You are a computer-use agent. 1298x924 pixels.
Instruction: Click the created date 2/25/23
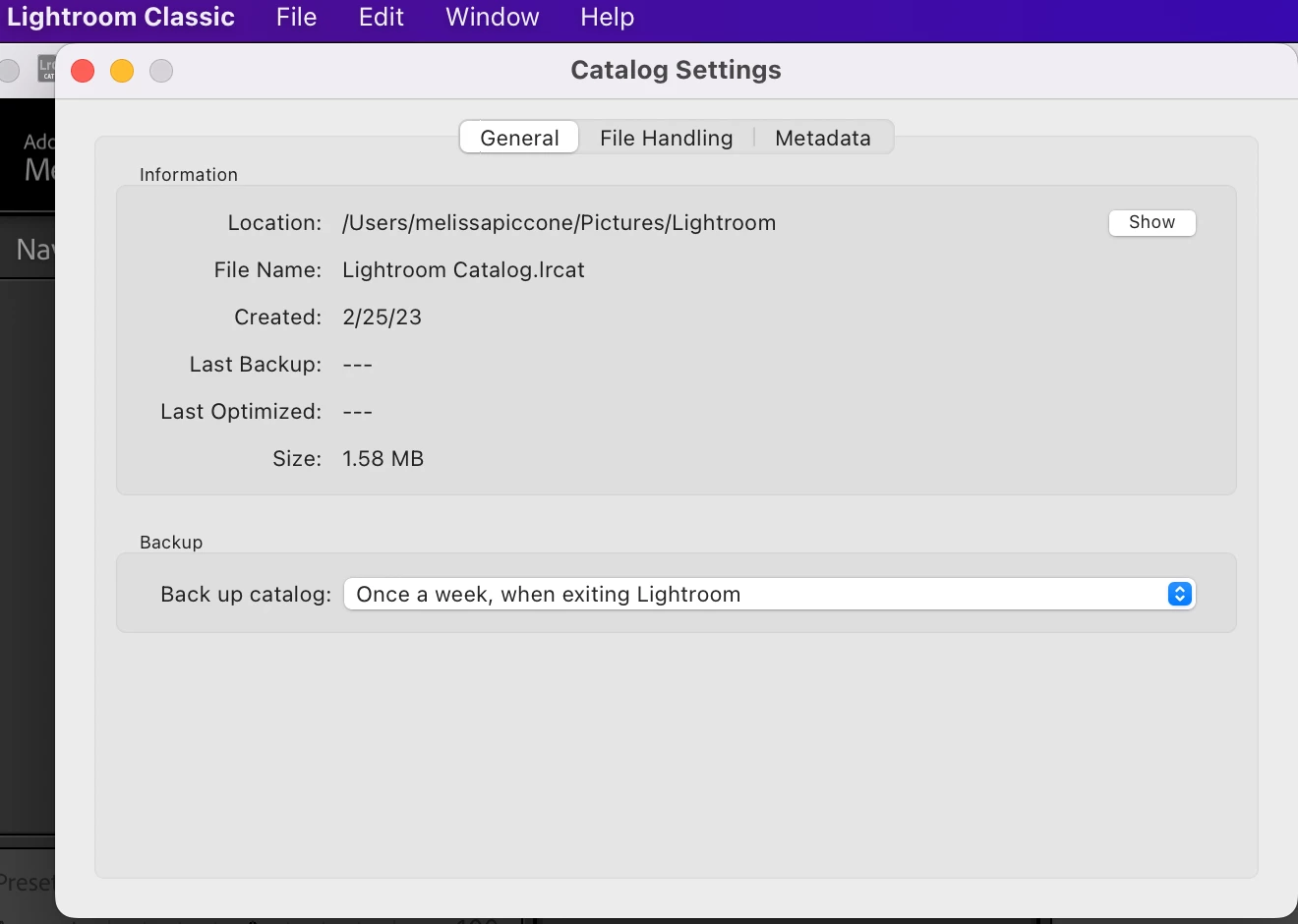pyautogui.click(x=382, y=318)
